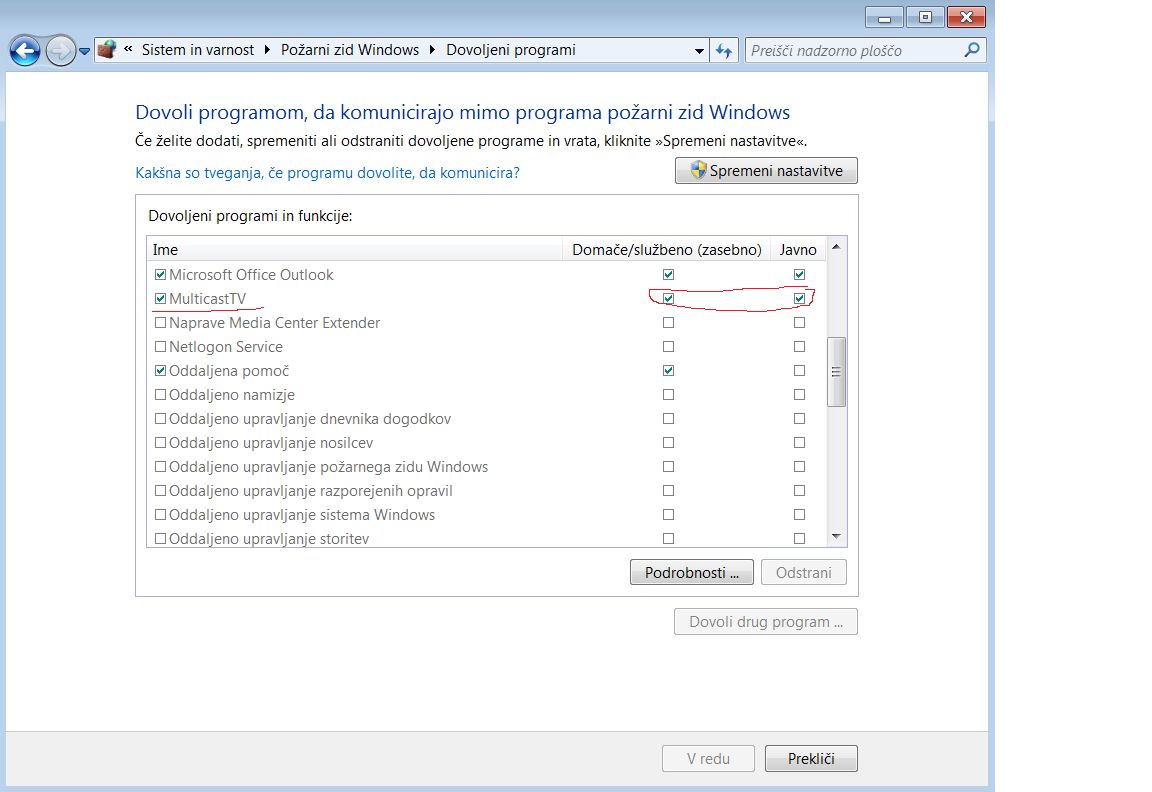Check 'Oddaljeno upravljanje dnevnika dogodkov' name checkbox
This screenshot has height=792, width=1152.
pyautogui.click(x=160, y=419)
